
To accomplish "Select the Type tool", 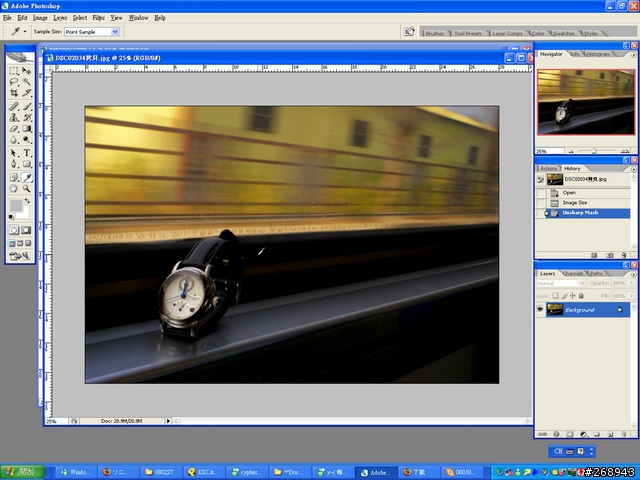I will [27, 153].
